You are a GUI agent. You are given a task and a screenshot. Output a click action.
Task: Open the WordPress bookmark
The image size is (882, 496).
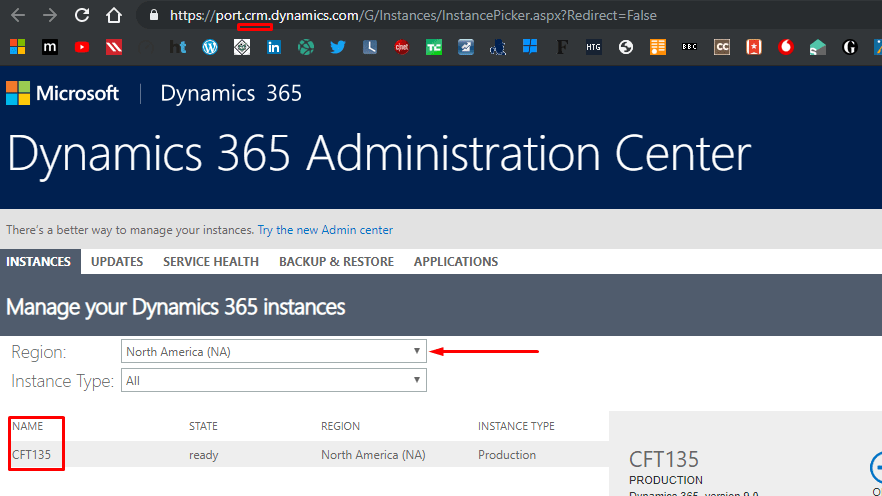[210, 47]
